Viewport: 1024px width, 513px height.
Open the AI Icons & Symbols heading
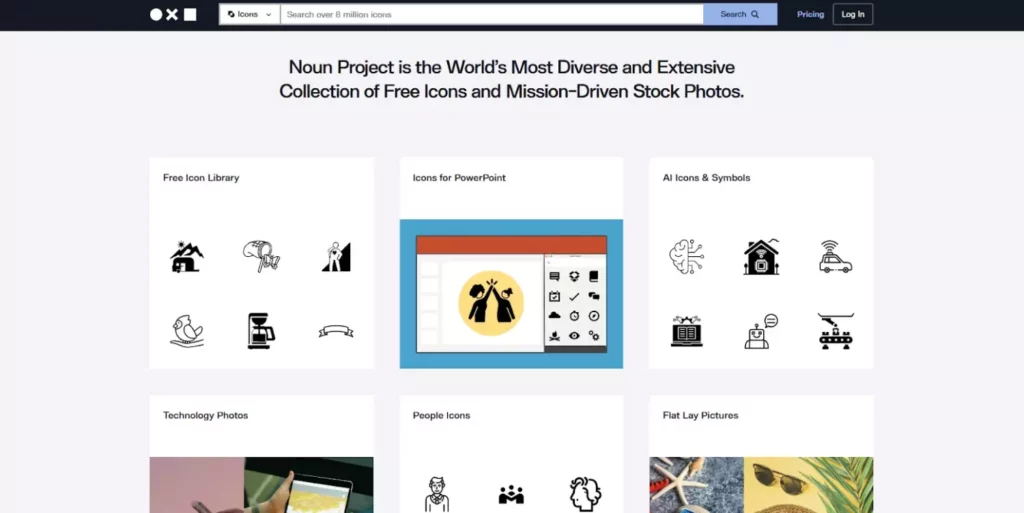(706, 178)
